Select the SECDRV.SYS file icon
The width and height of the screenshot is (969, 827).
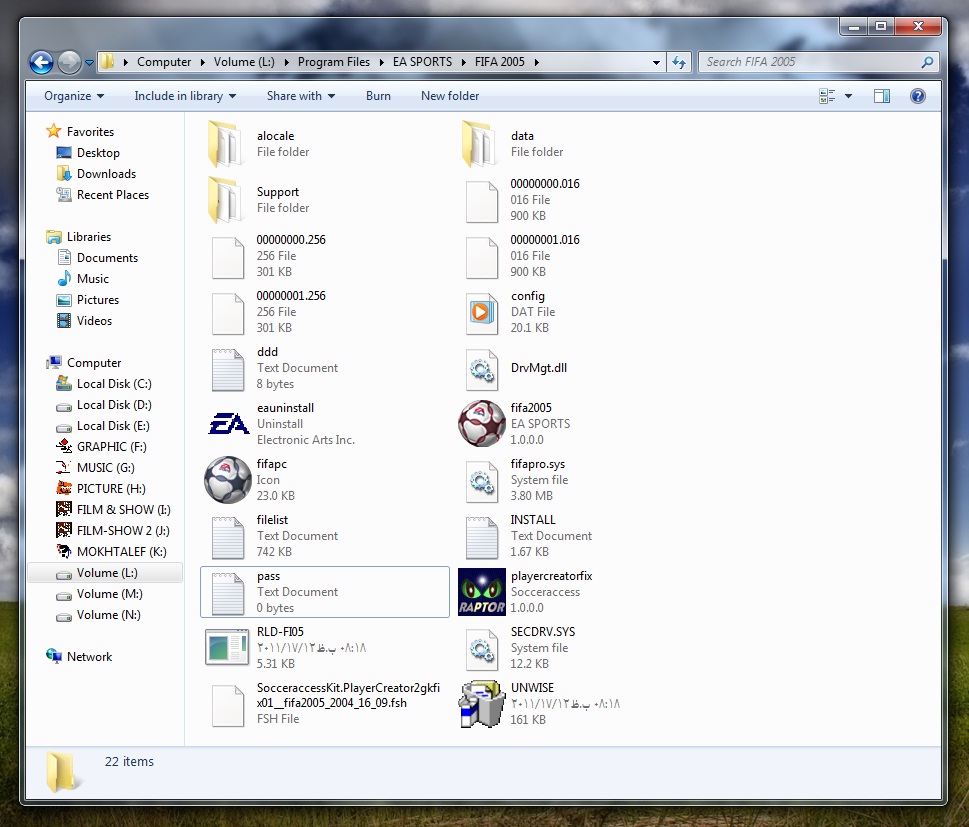click(481, 648)
